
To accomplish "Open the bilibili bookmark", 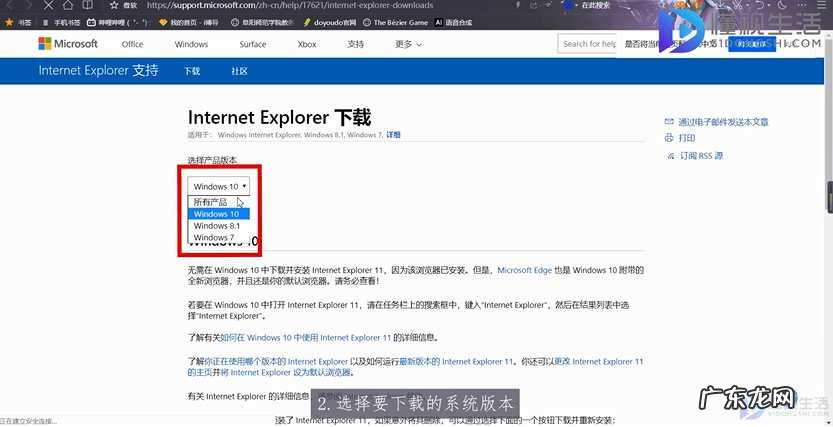I will click(118, 23).
